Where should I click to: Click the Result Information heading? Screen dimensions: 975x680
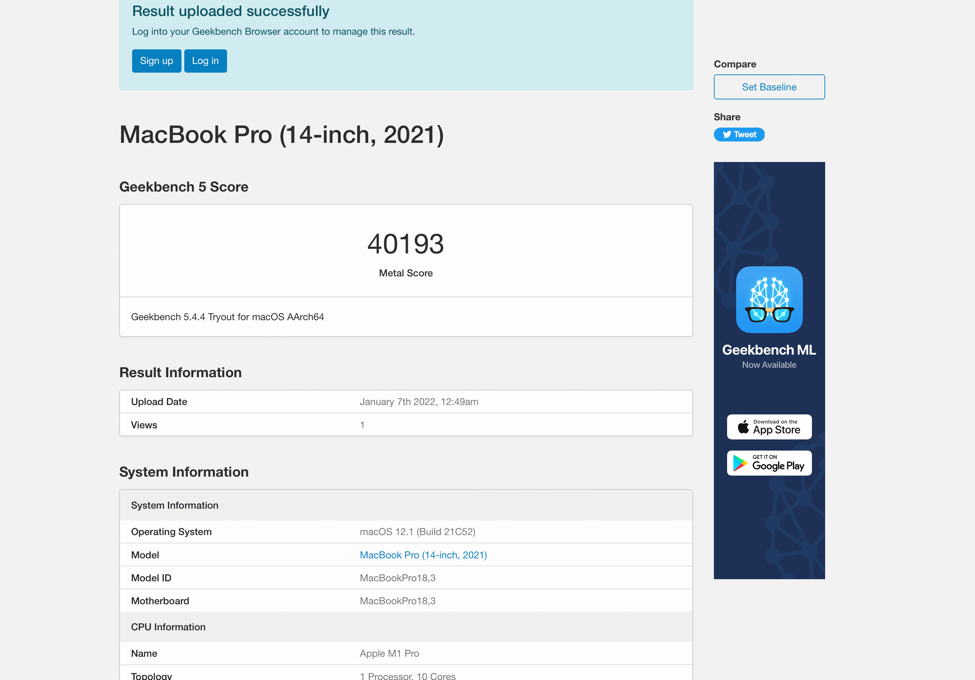180,372
